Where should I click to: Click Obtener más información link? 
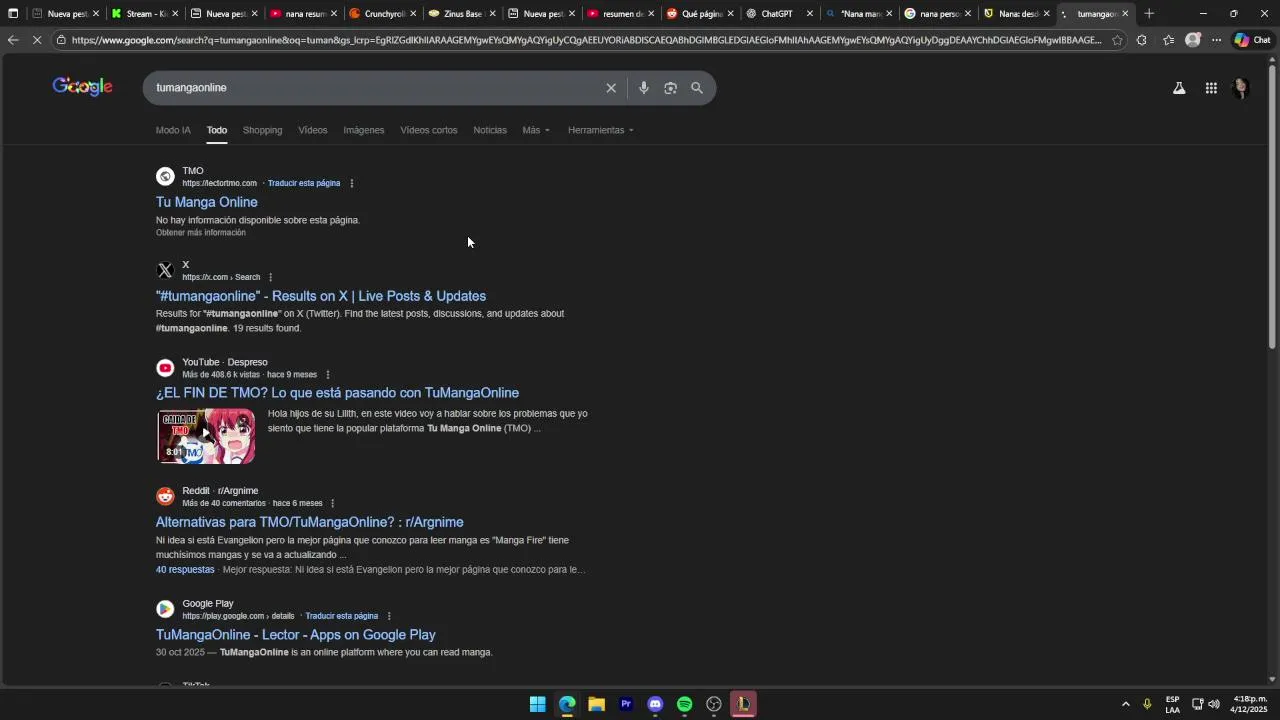(201, 233)
